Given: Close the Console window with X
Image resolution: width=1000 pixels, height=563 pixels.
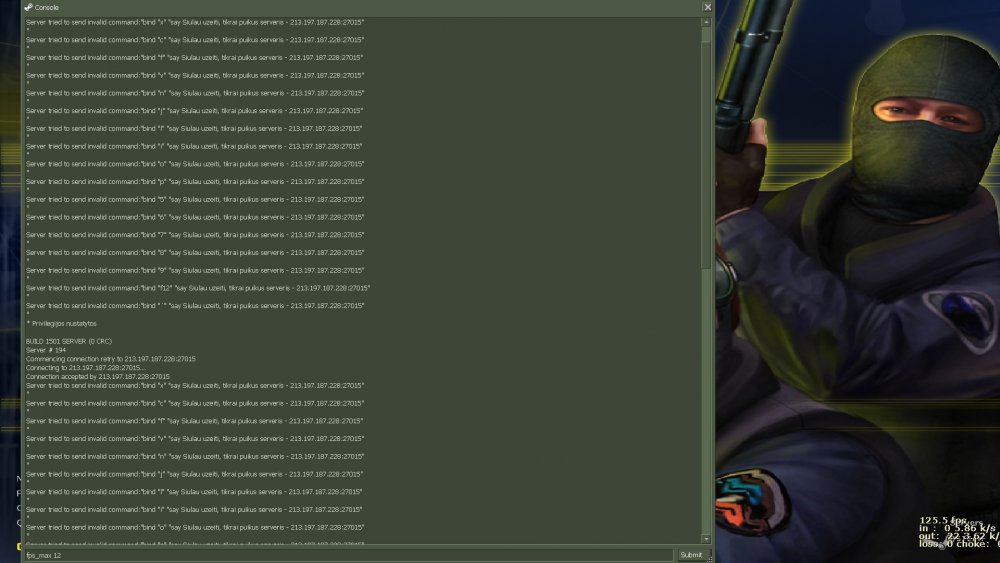Looking at the screenshot, I should (x=707, y=7).
